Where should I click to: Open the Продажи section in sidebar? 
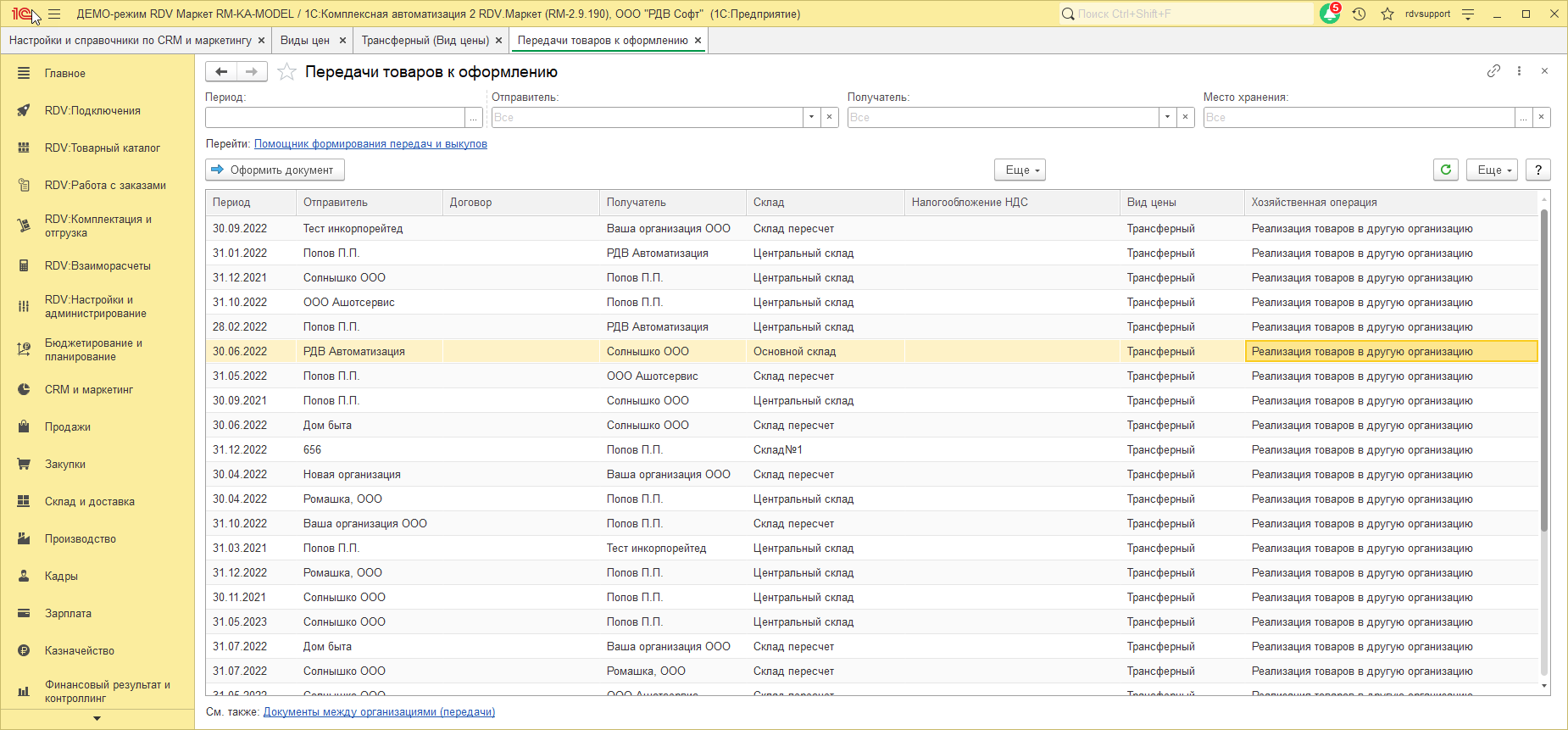point(68,426)
